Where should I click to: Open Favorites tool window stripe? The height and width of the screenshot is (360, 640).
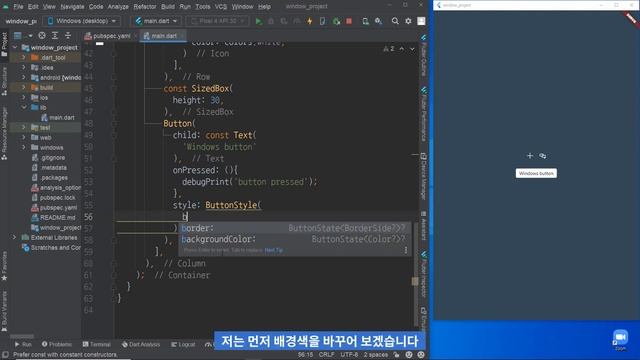pyautogui.click(x=4, y=266)
